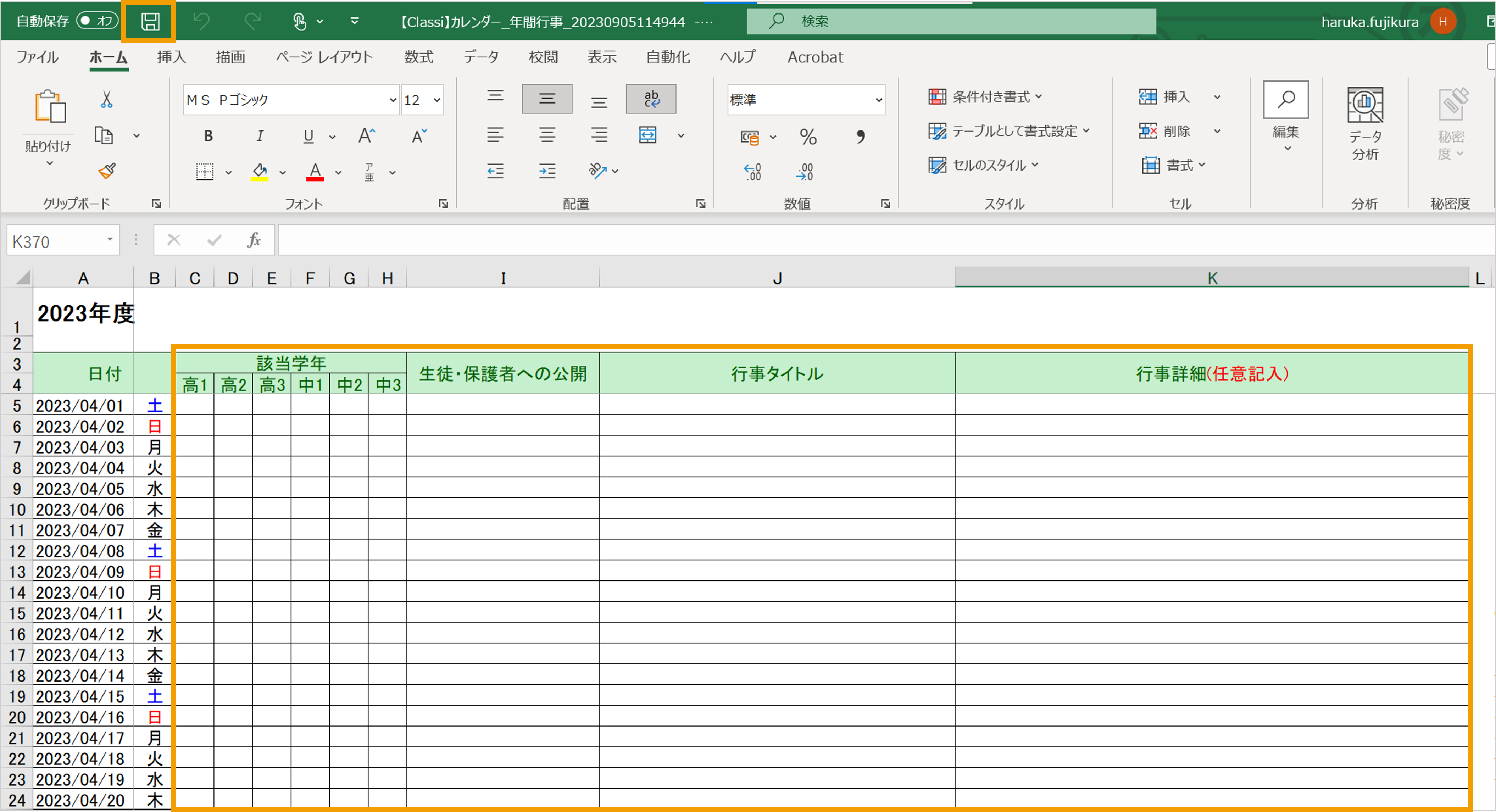Open clipboard dialog launcher
Image resolution: width=1496 pixels, height=812 pixels.
(156, 203)
